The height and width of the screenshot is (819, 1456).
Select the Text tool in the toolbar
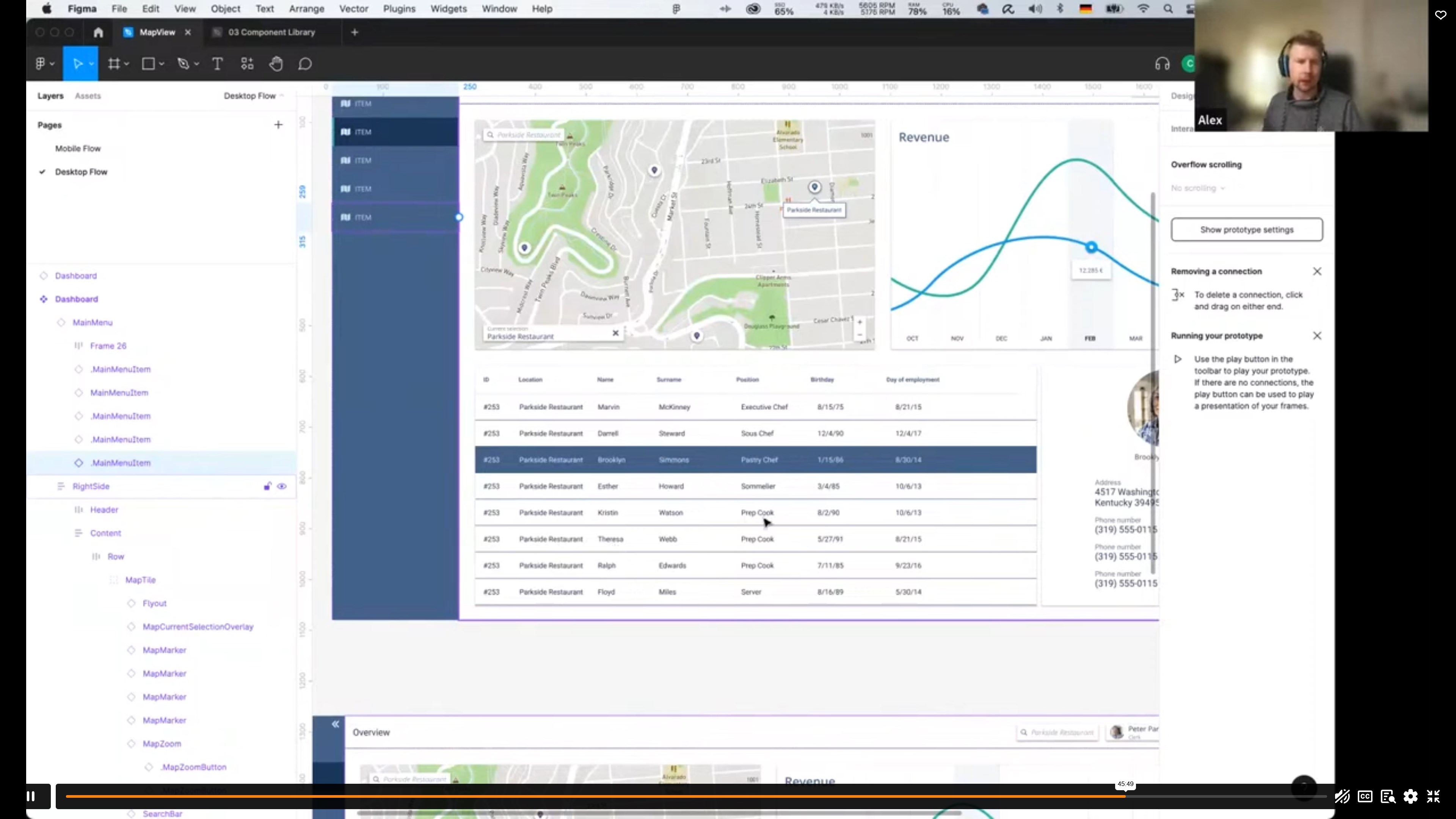(217, 64)
